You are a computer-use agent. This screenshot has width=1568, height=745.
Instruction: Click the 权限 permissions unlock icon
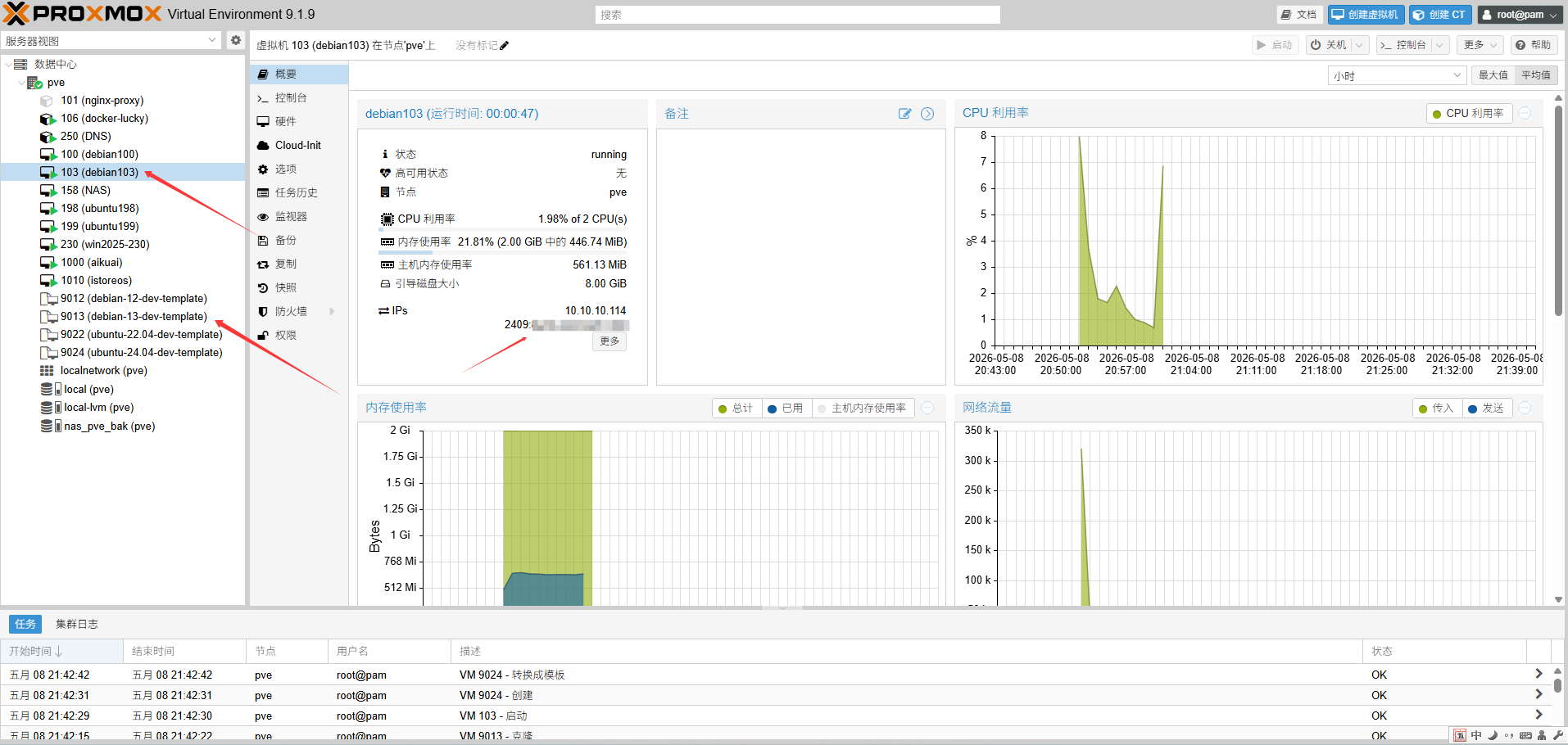263,336
